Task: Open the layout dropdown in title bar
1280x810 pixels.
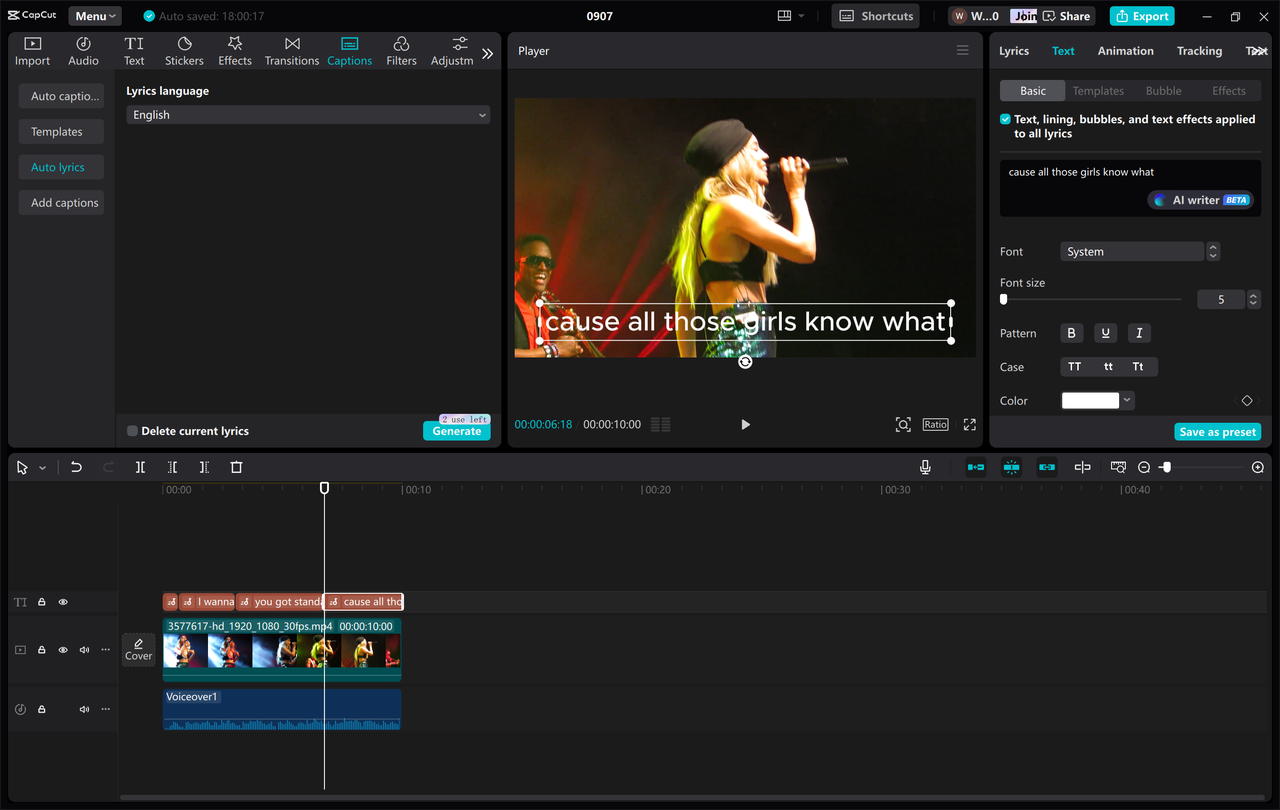Action: point(791,16)
